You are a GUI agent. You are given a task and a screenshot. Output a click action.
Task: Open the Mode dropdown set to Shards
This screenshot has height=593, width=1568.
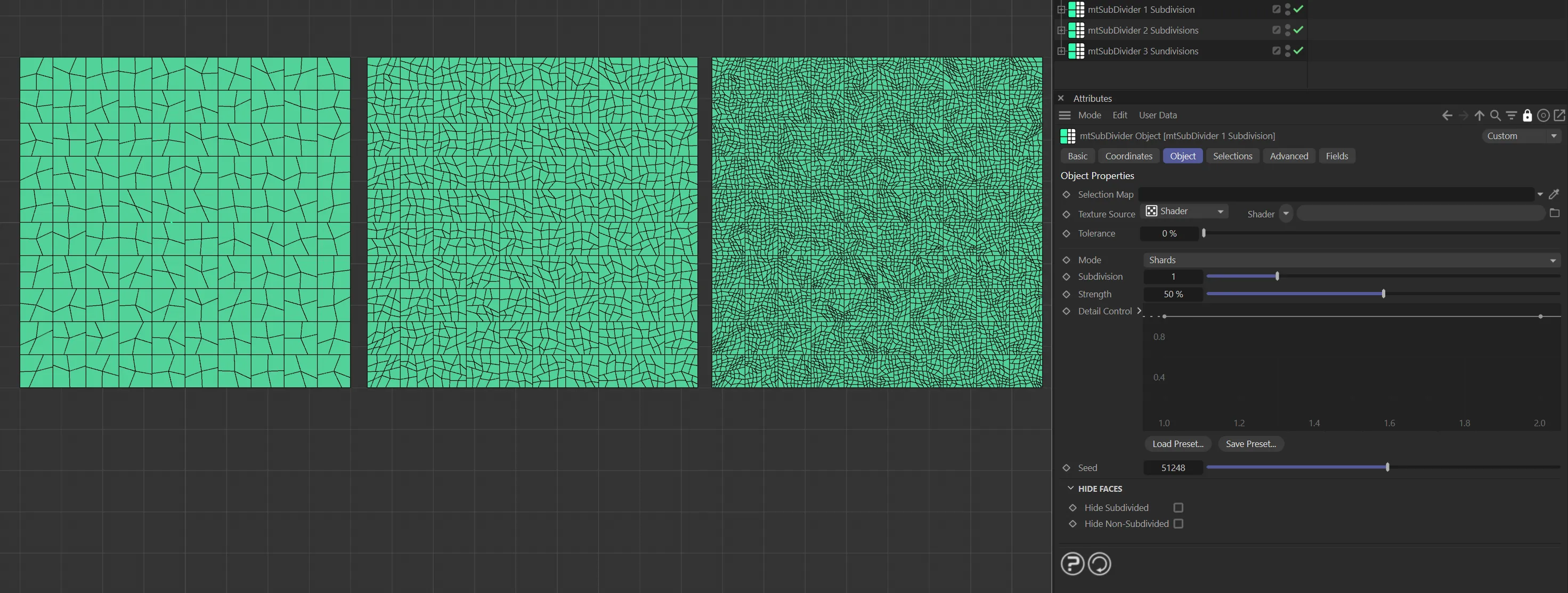click(x=1351, y=260)
